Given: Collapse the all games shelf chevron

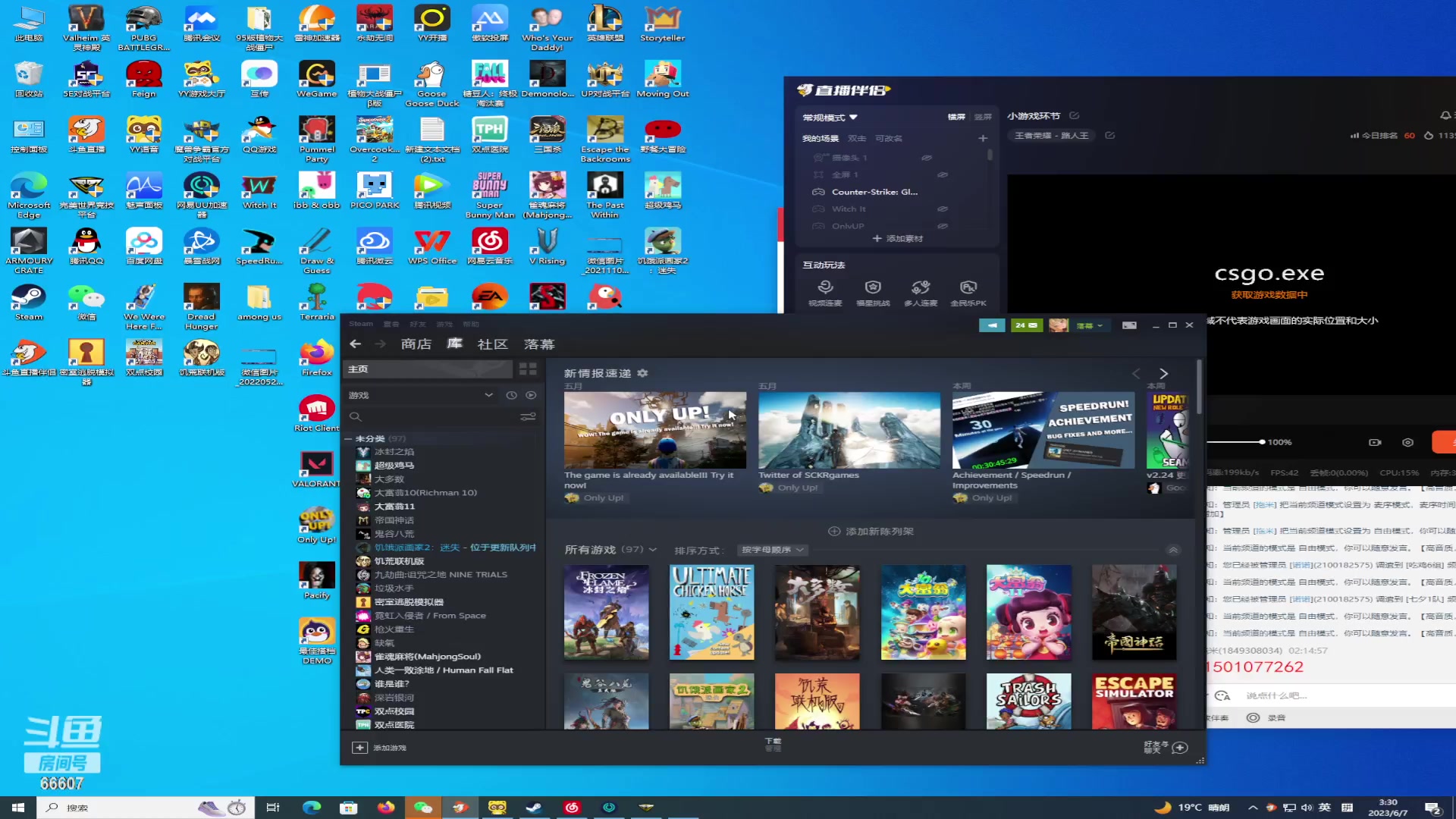Looking at the screenshot, I should coord(1173,550).
